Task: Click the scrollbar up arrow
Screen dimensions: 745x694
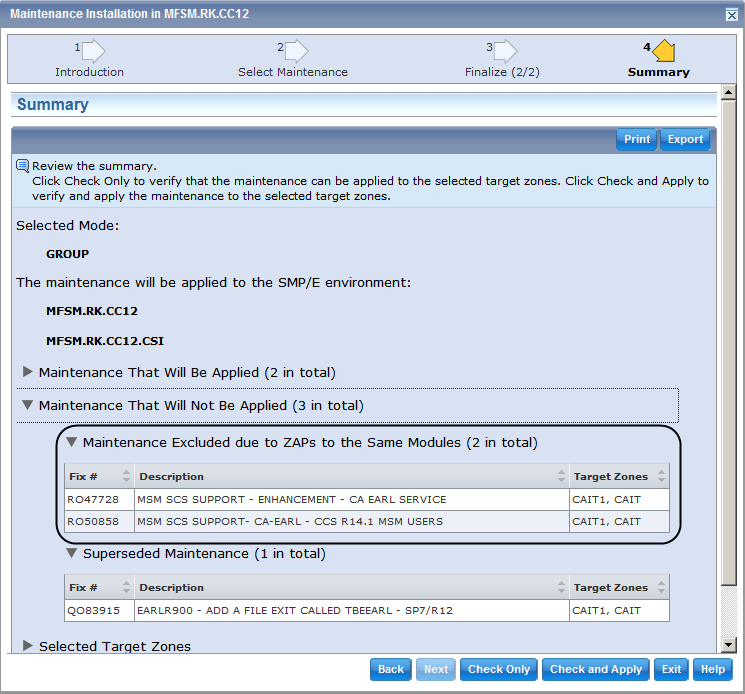Action: pos(728,92)
